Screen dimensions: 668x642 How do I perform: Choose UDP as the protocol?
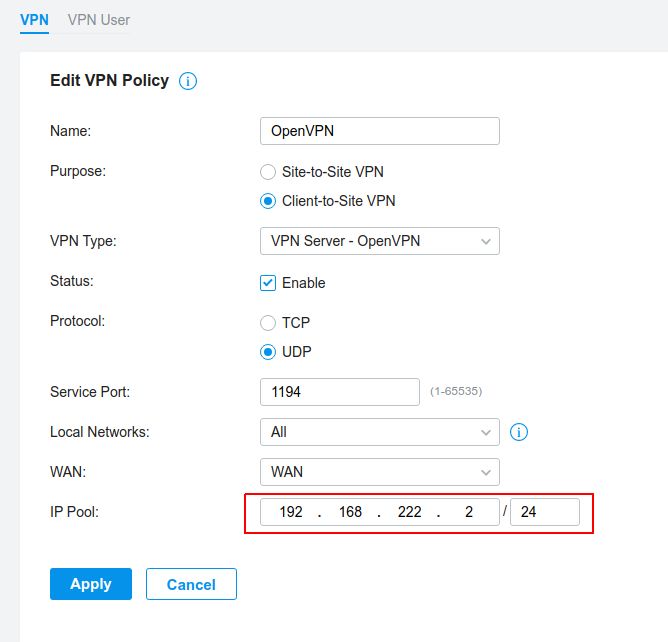(268, 352)
